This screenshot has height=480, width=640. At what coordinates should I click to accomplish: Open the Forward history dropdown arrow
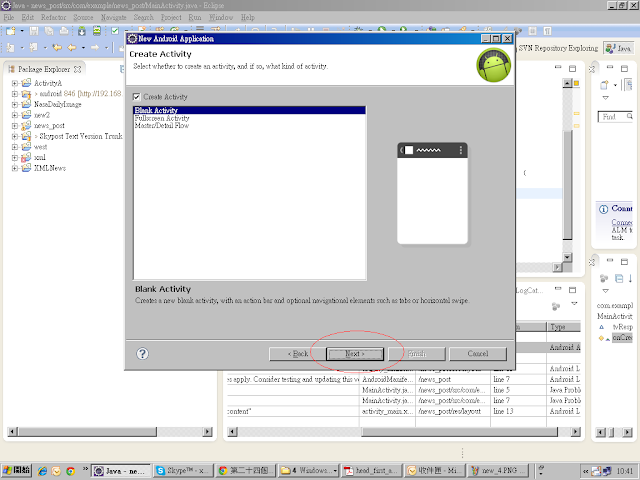pyautogui.click(x=107, y=48)
